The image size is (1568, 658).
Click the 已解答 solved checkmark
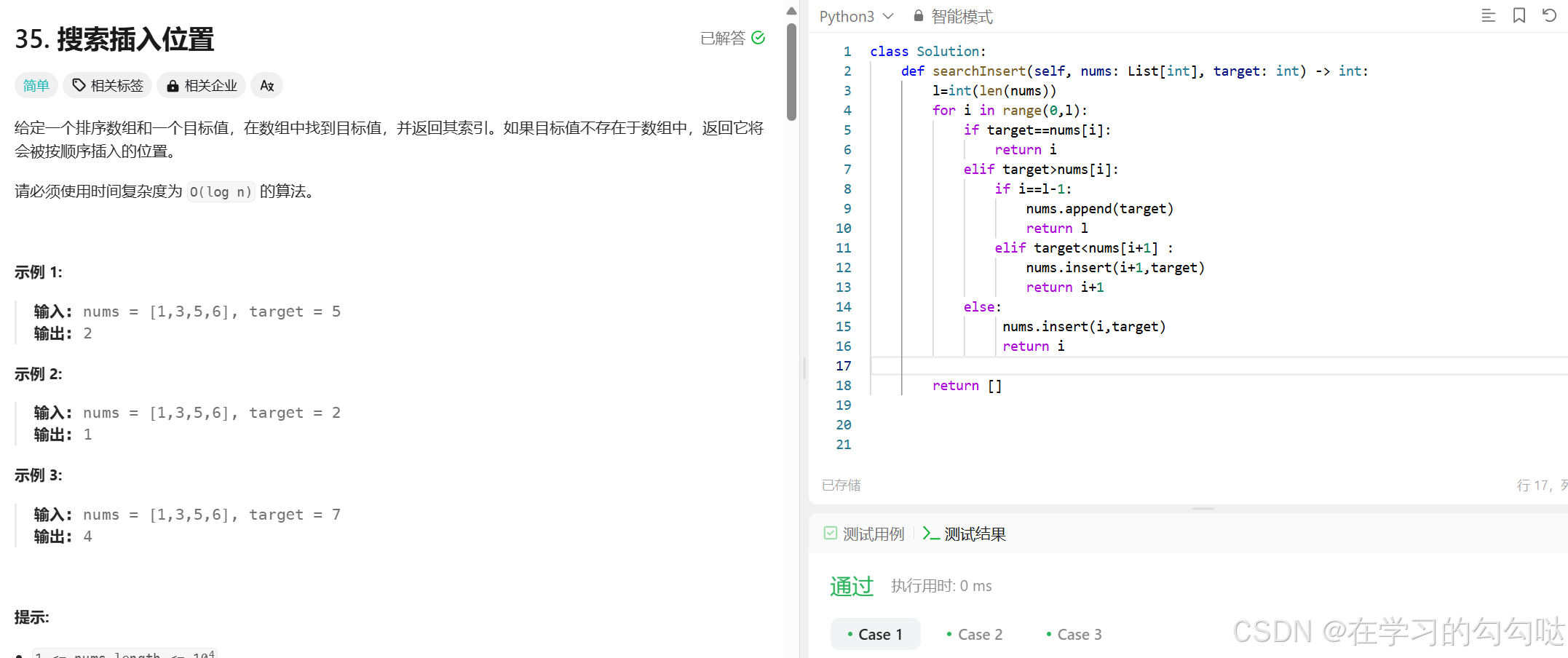pyautogui.click(x=759, y=38)
